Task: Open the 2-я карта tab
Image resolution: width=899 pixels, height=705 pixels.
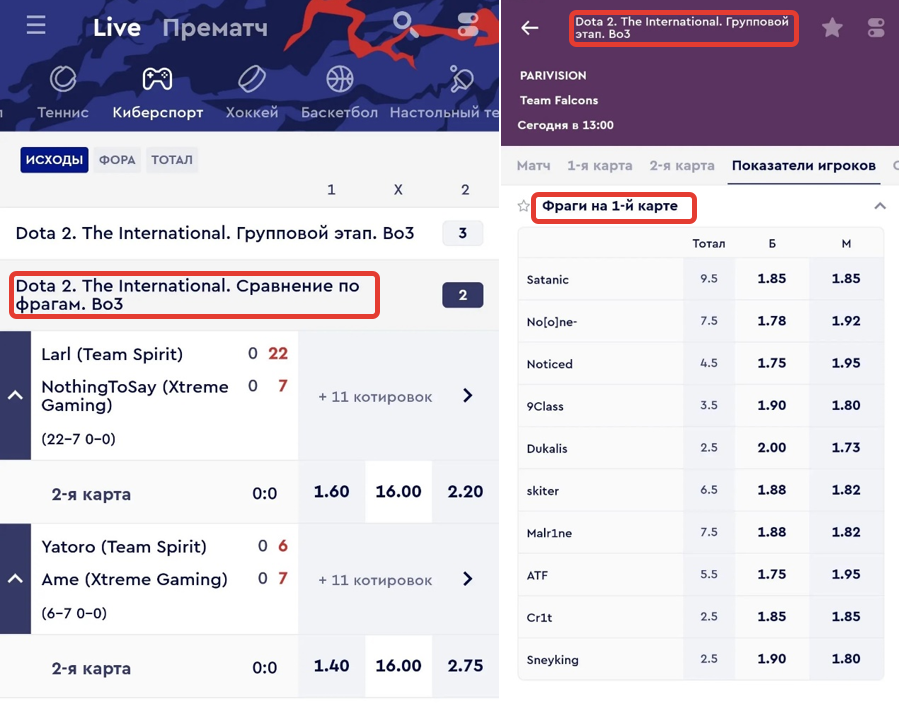Action: tap(682, 166)
